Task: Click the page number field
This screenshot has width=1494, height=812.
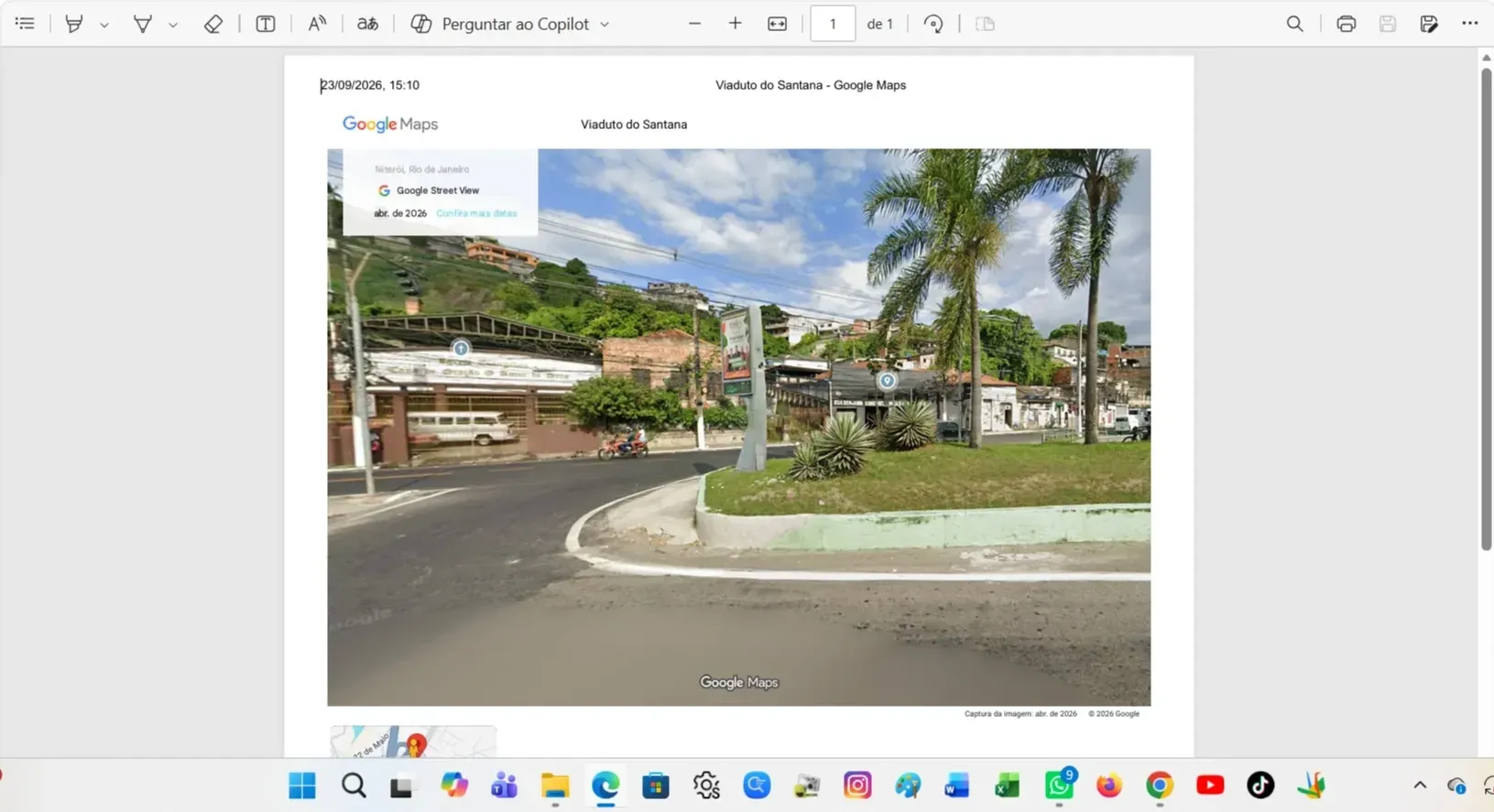Action: tap(833, 24)
